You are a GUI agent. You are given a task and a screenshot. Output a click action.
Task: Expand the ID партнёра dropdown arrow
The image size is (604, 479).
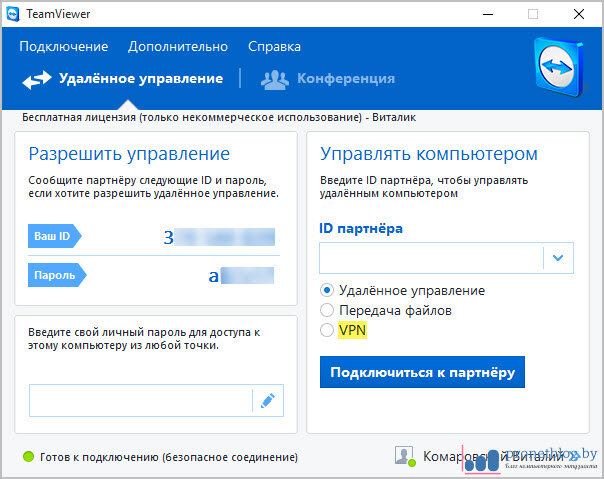(558, 258)
